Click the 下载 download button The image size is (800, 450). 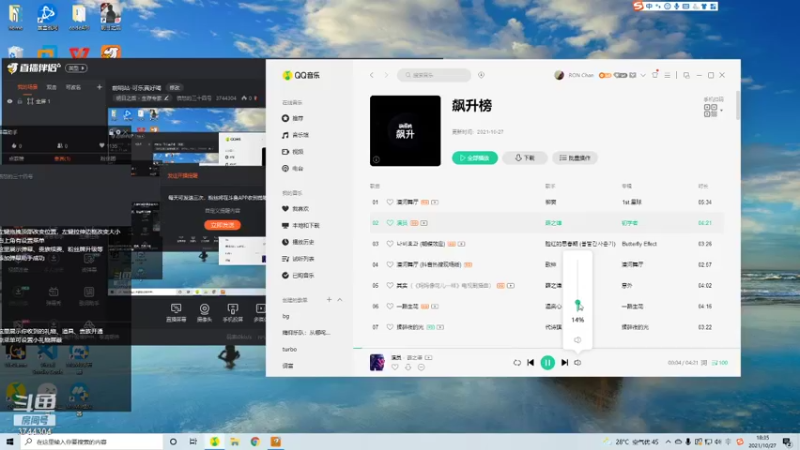(x=524, y=158)
